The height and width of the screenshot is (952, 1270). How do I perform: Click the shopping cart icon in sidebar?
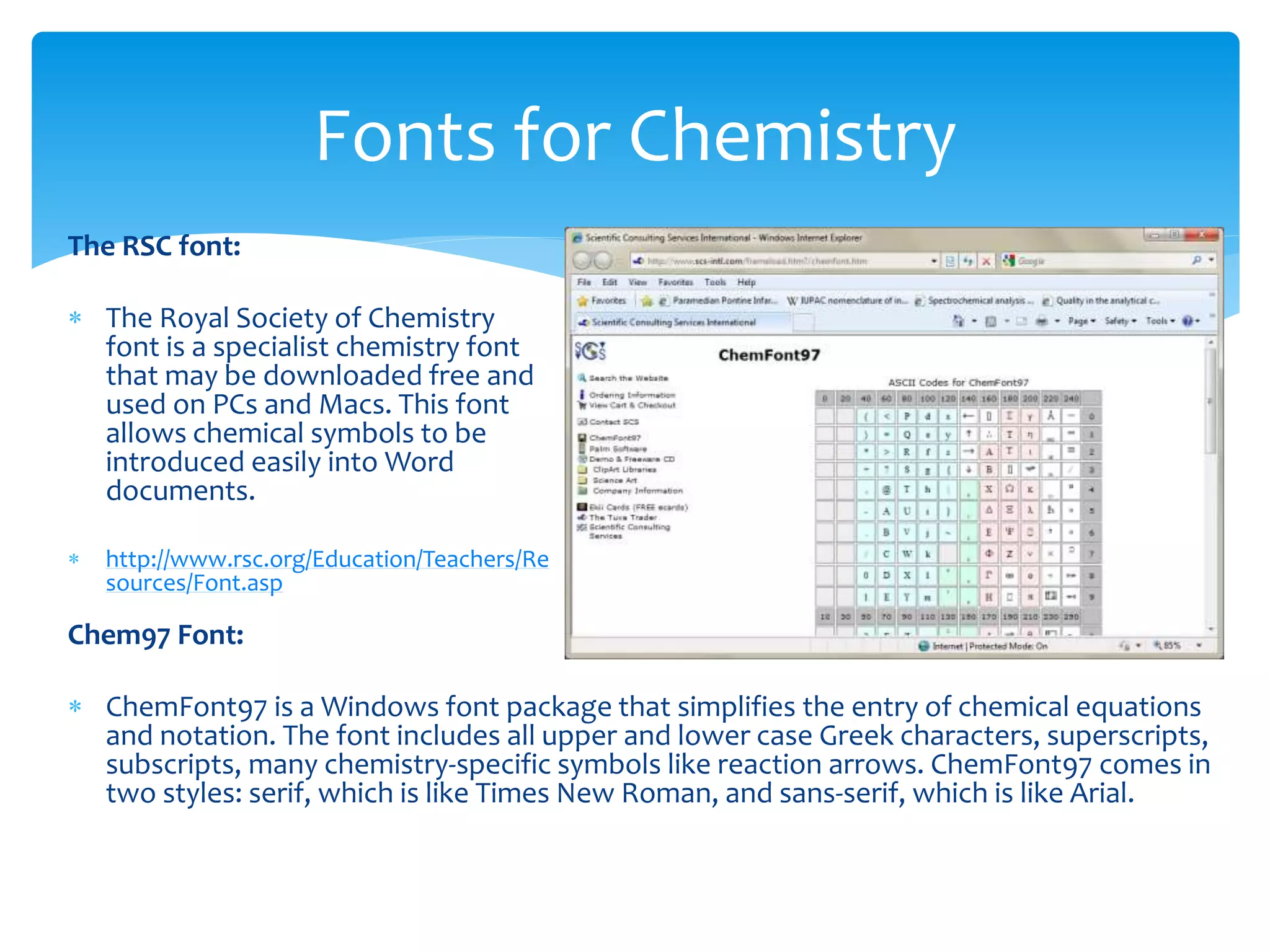pyautogui.click(x=582, y=405)
